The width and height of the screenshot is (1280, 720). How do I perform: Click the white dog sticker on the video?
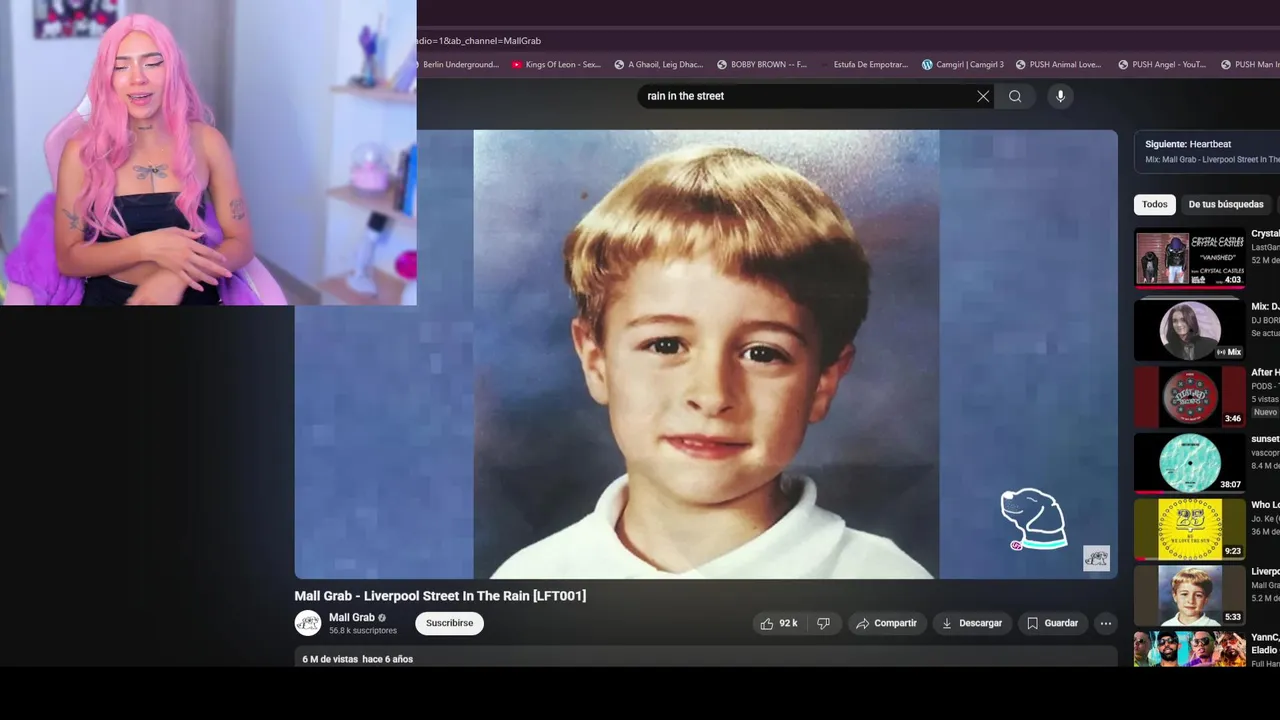tap(1033, 519)
